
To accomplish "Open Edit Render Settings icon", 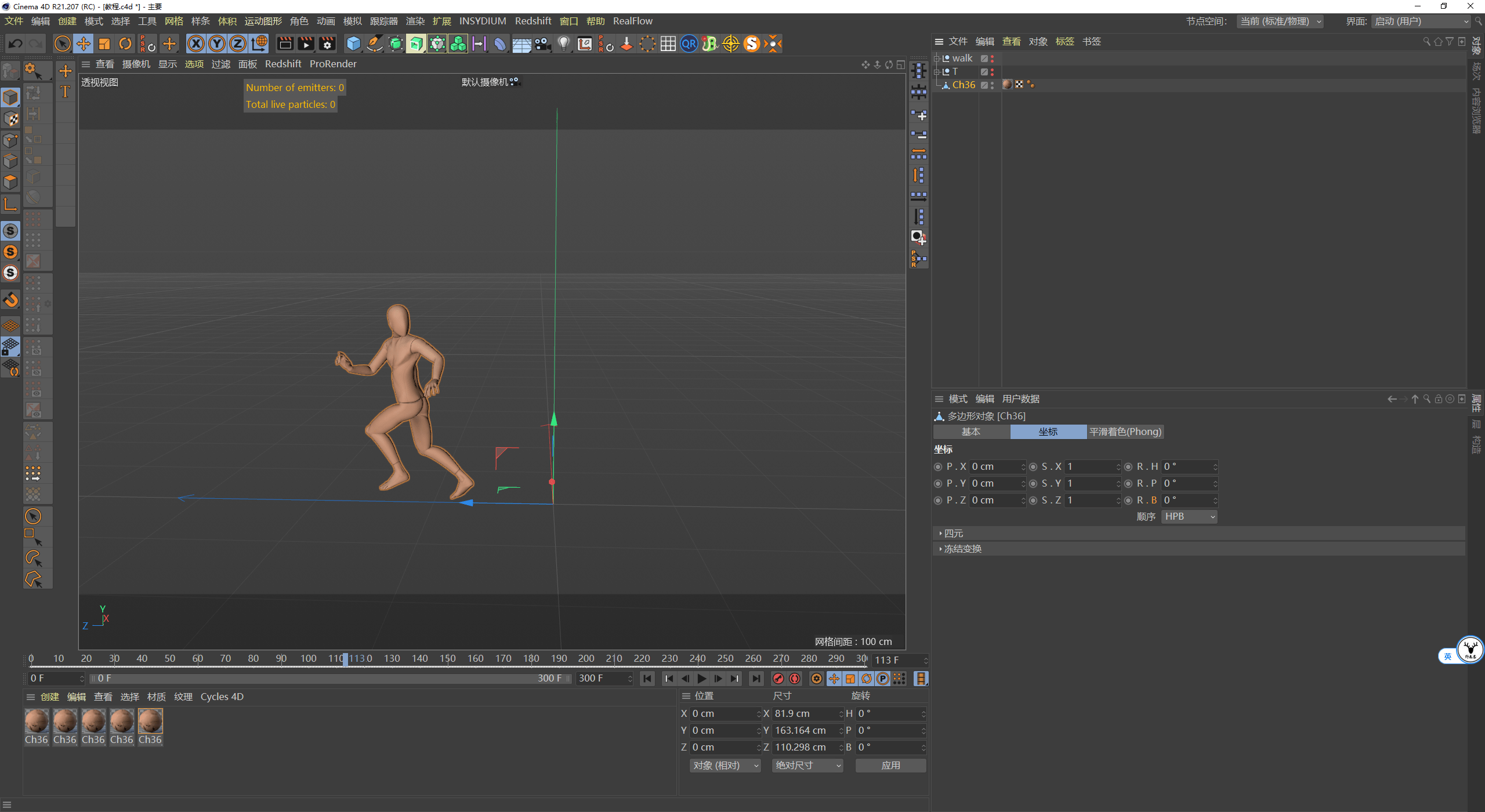I will tap(327, 43).
